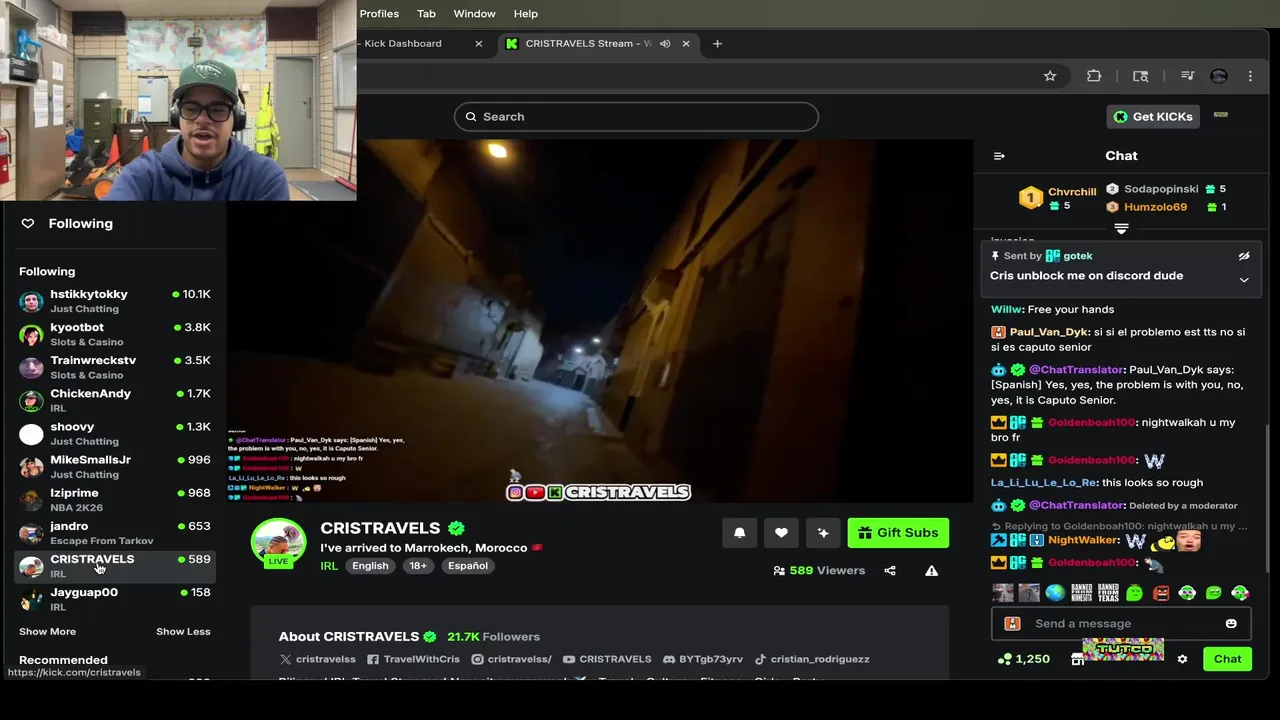Click the Send a message chat input
Image resolution: width=1280 pixels, height=720 pixels.
pos(1120,624)
